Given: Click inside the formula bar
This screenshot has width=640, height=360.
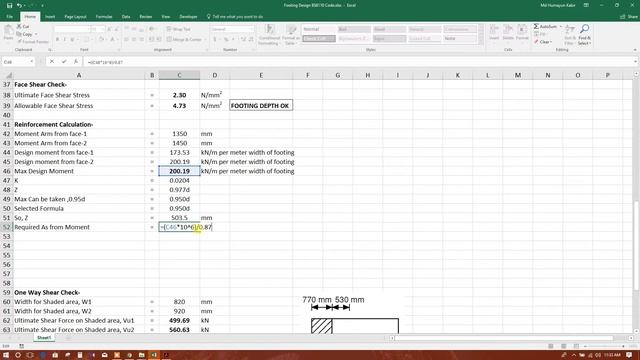Looking at the screenshot, I should coord(358,62).
